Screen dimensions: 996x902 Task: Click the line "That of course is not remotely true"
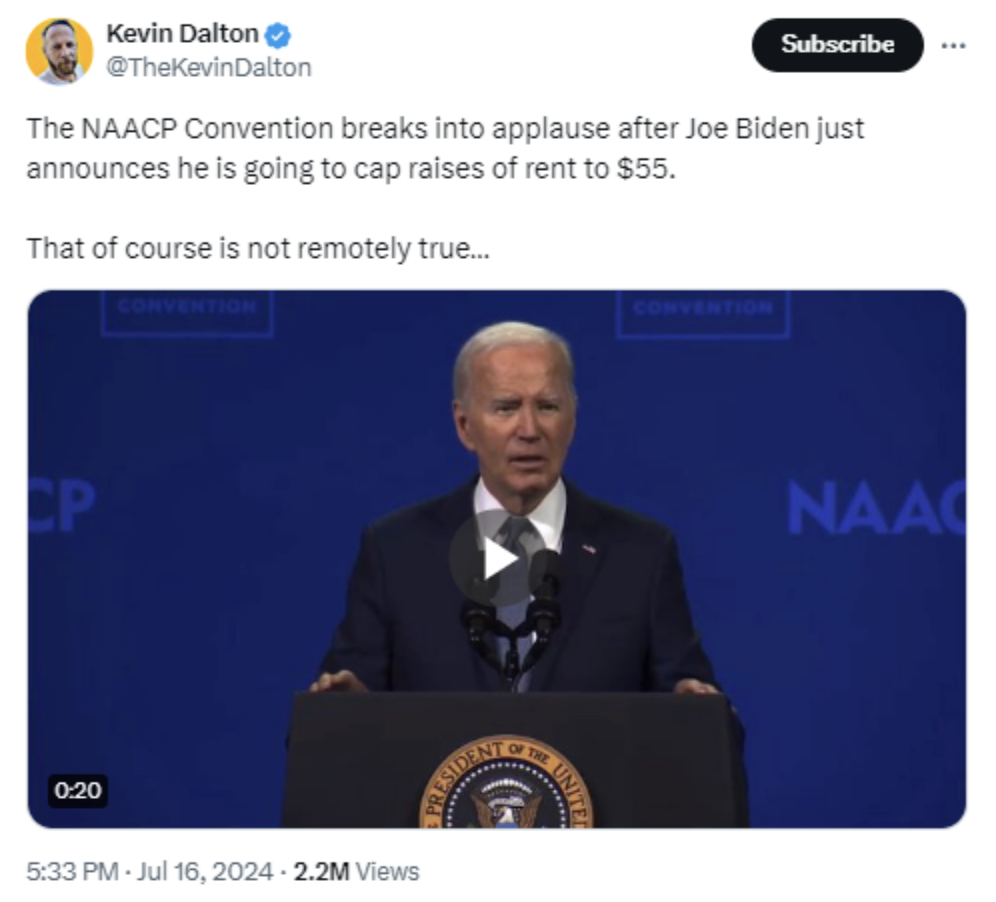[x=258, y=248]
